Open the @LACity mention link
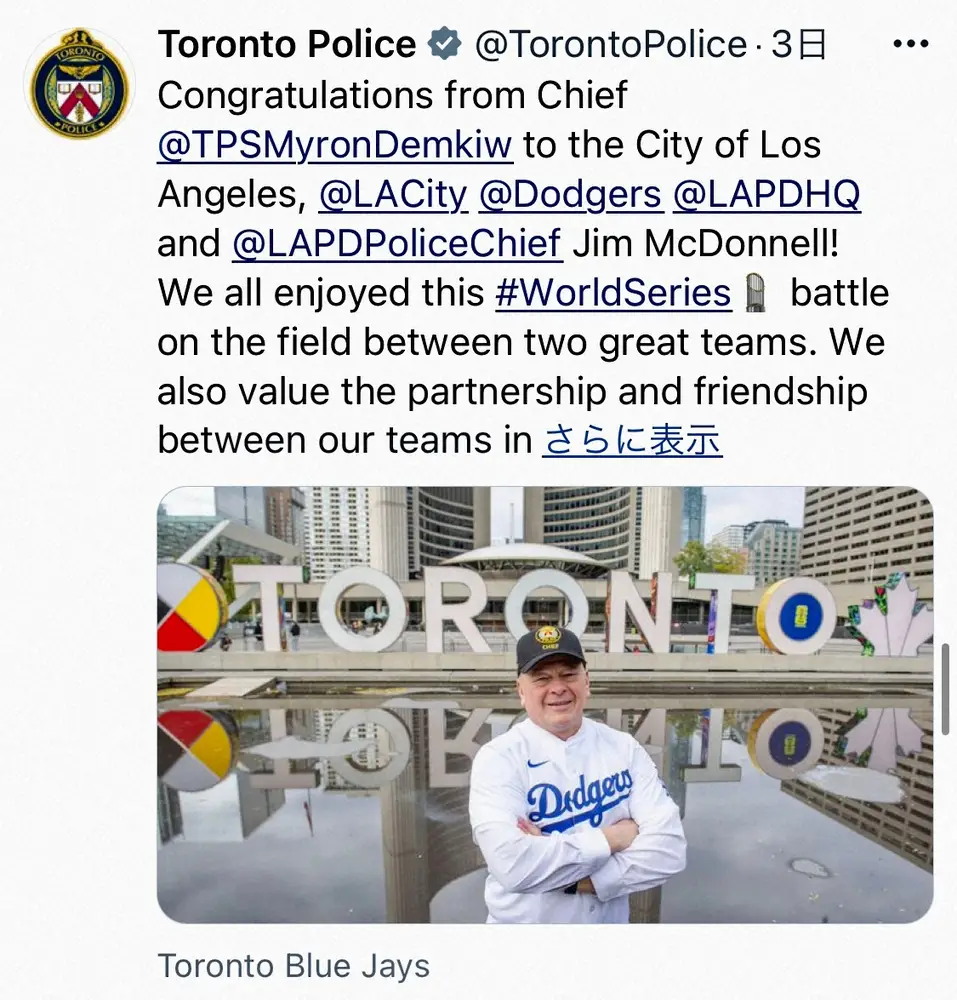The width and height of the screenshot is (957, 1000). [x=393, y=194]
